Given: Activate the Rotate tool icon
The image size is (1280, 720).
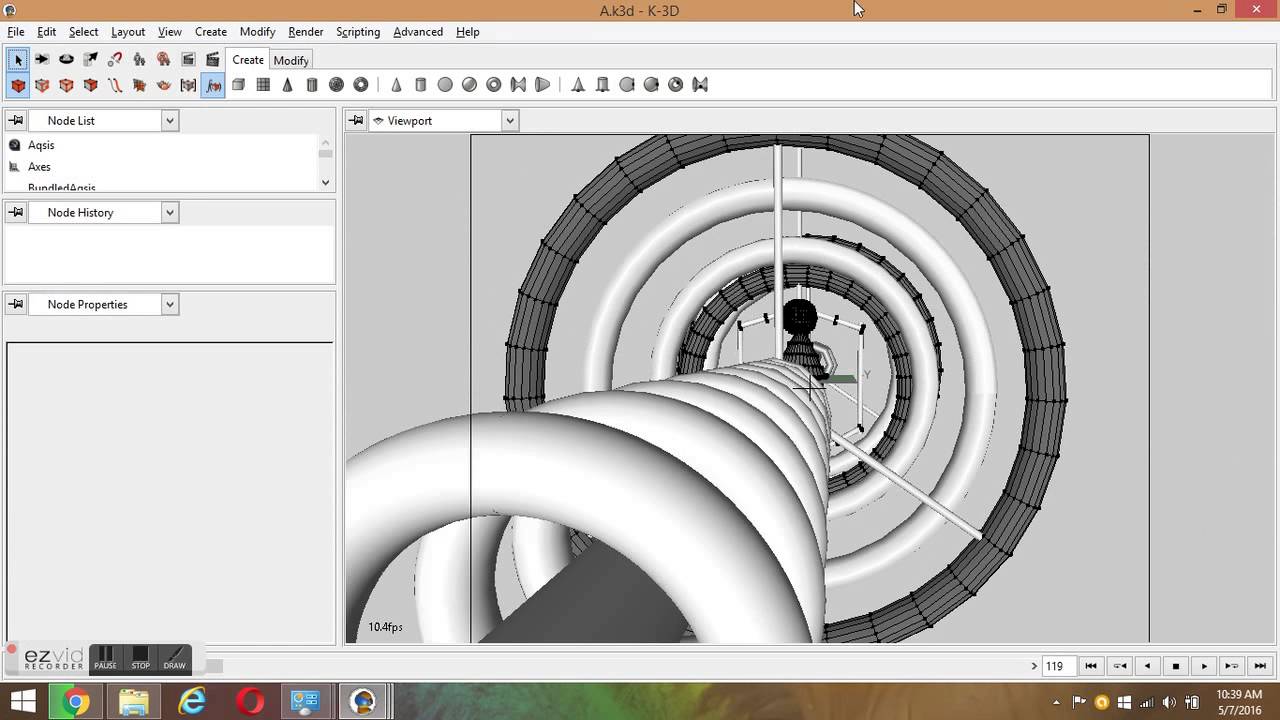Looking at the screenshot, I should pyautogui.click(x=66, y=60).
